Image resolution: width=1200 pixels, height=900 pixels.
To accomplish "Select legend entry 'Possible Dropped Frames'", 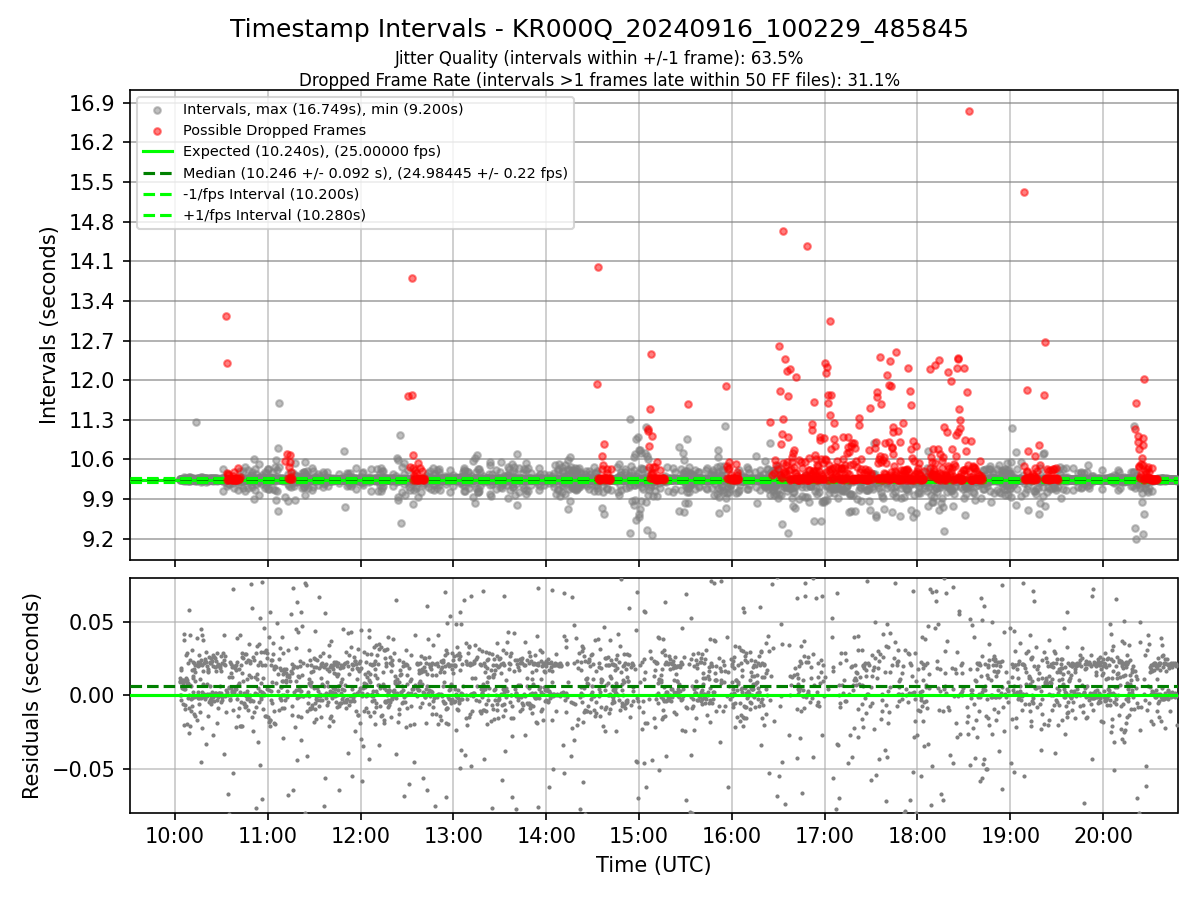I will (x=274, y=131).
